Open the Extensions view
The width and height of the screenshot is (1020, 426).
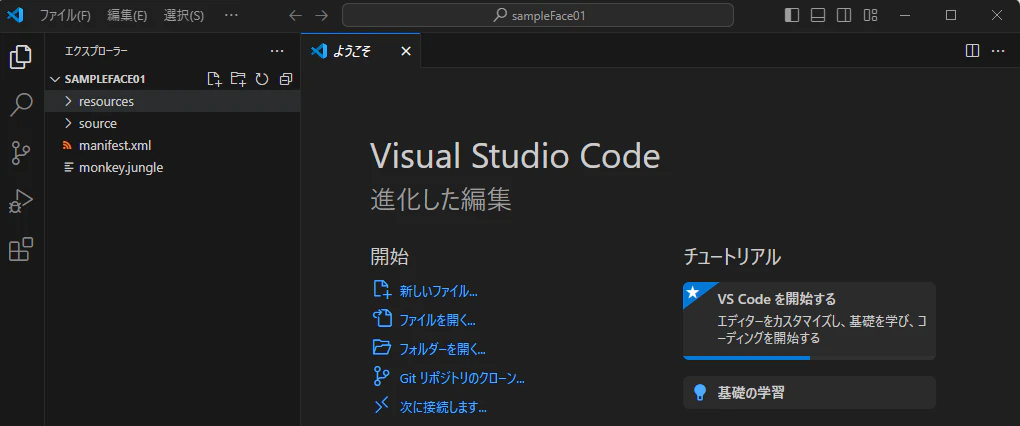(x=21, y=249)
